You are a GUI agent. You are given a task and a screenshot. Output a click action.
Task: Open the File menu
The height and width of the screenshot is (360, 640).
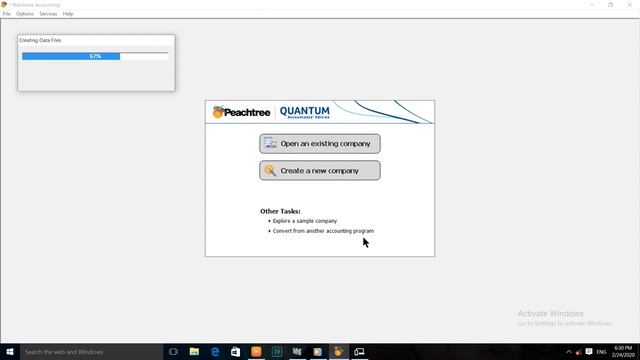pos(7,14)
